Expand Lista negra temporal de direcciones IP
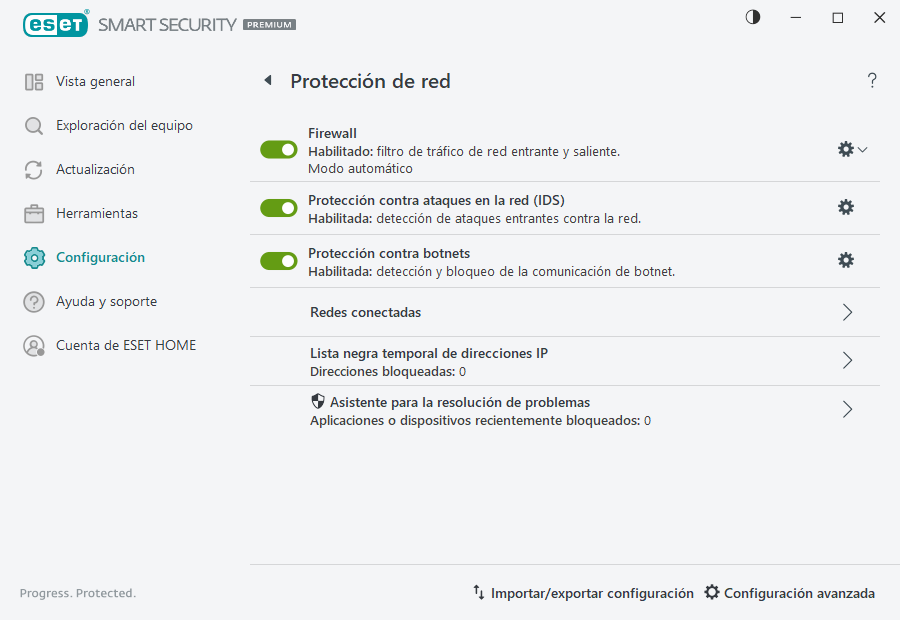Viewport: 900px width, 620px height. tap(847, 361)
